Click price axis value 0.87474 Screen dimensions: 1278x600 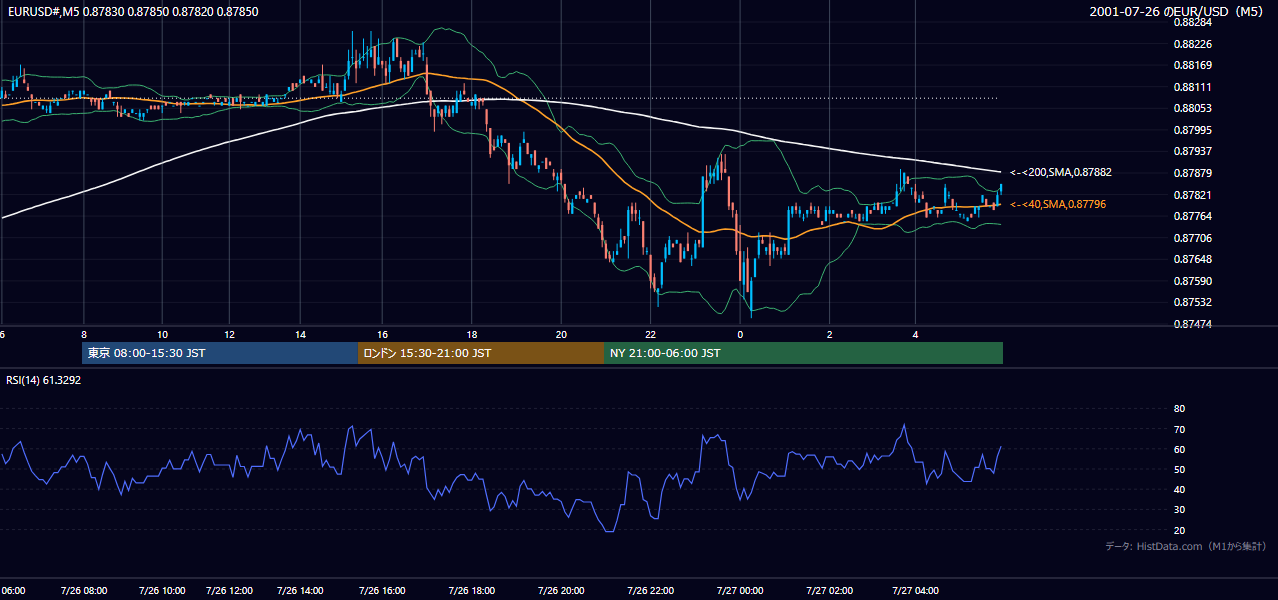[1192, 324]
